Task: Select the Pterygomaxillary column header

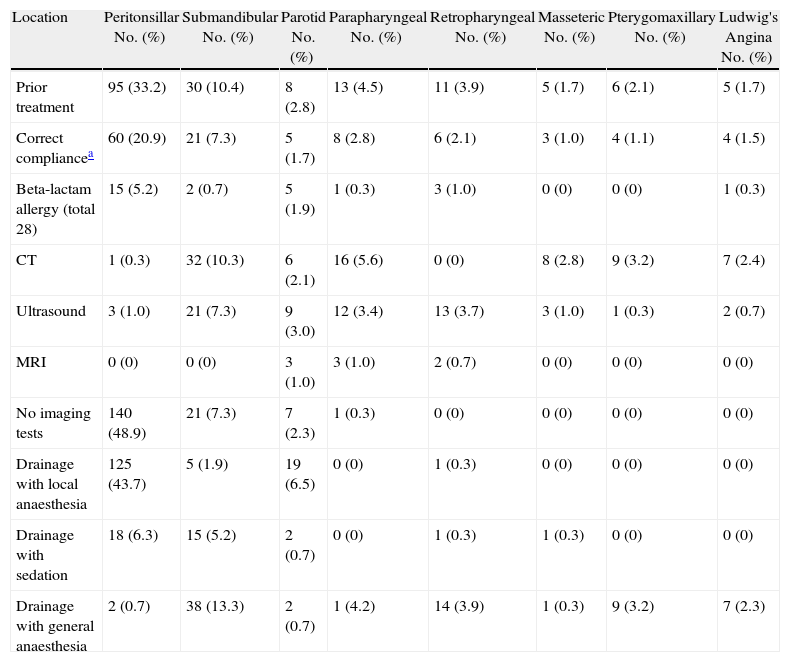Action: [661, 27]
